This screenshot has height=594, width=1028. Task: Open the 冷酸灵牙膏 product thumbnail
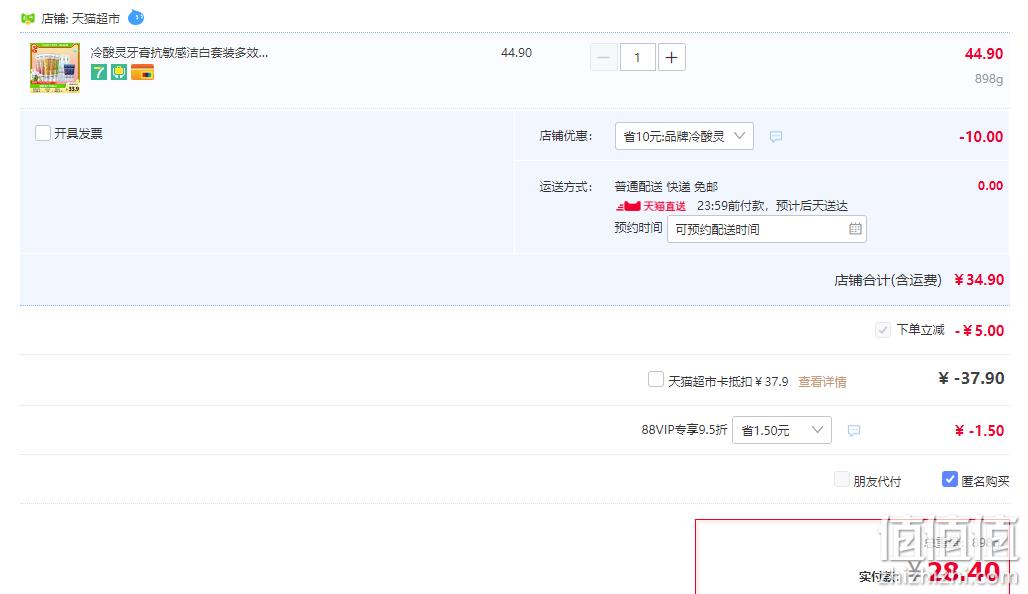coord(55,68)
